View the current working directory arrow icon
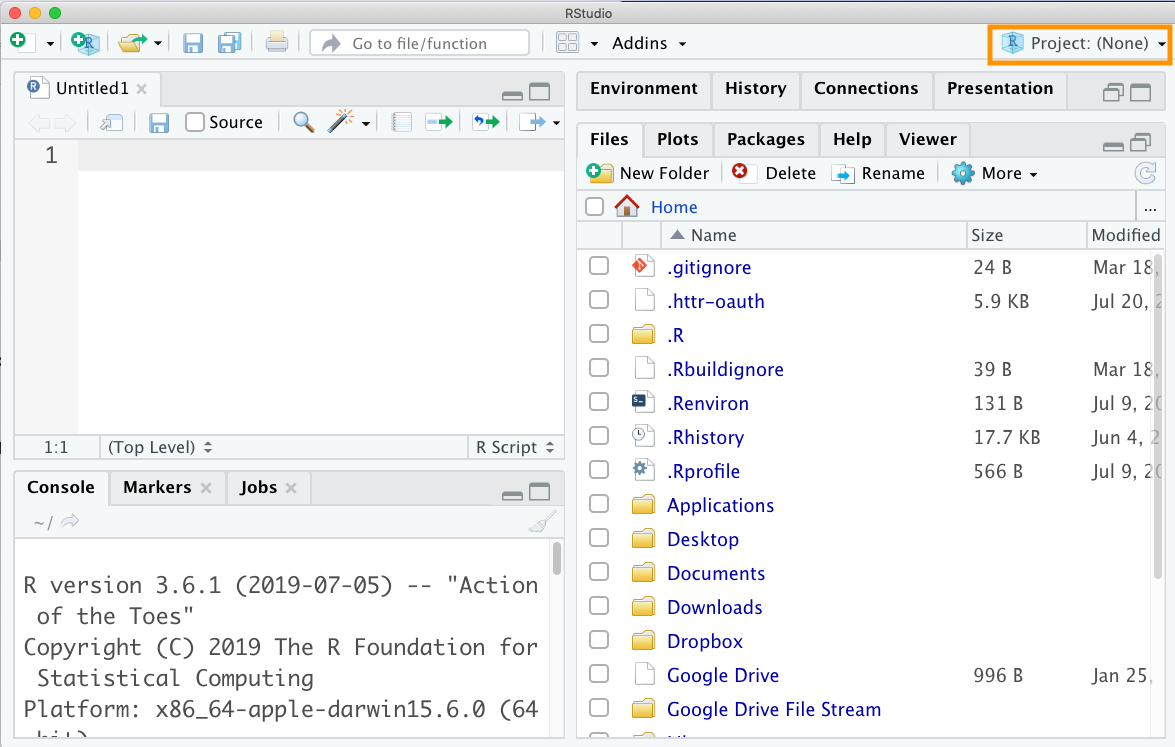Screen dimensions: 1175x747 tap(70, 521)
